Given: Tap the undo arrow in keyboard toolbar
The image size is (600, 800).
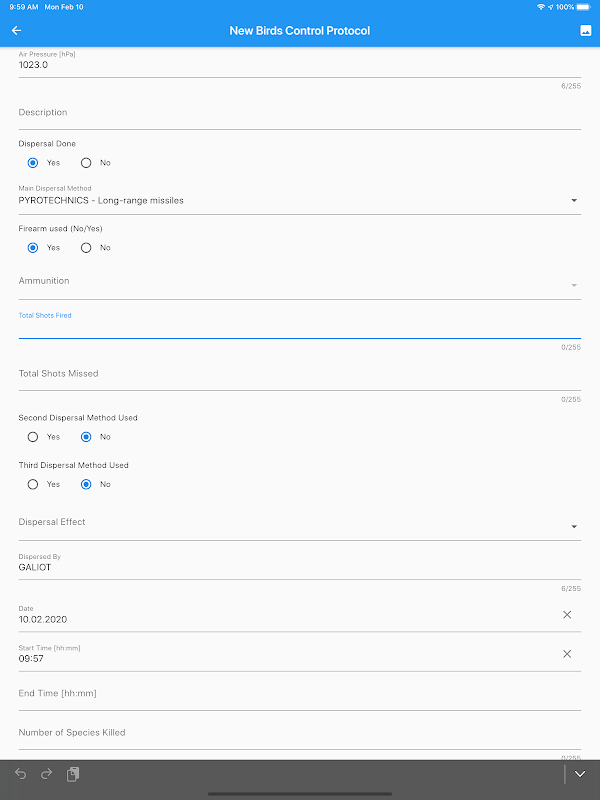Looking at the screenshot, I should [x=21, y=774].
